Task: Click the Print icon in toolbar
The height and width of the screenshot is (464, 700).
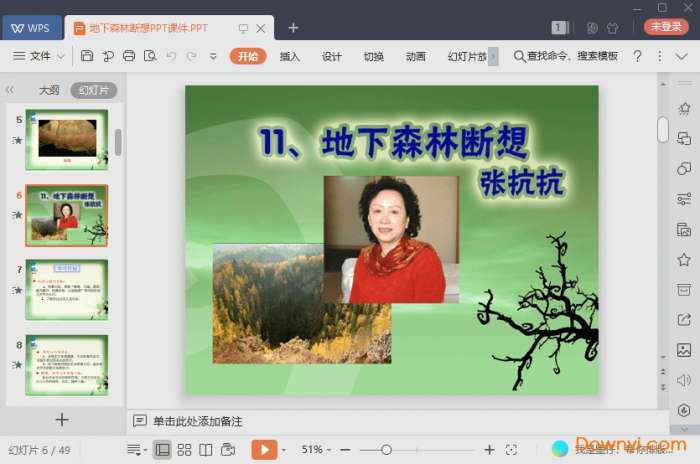Action: (x=129, y=56)
